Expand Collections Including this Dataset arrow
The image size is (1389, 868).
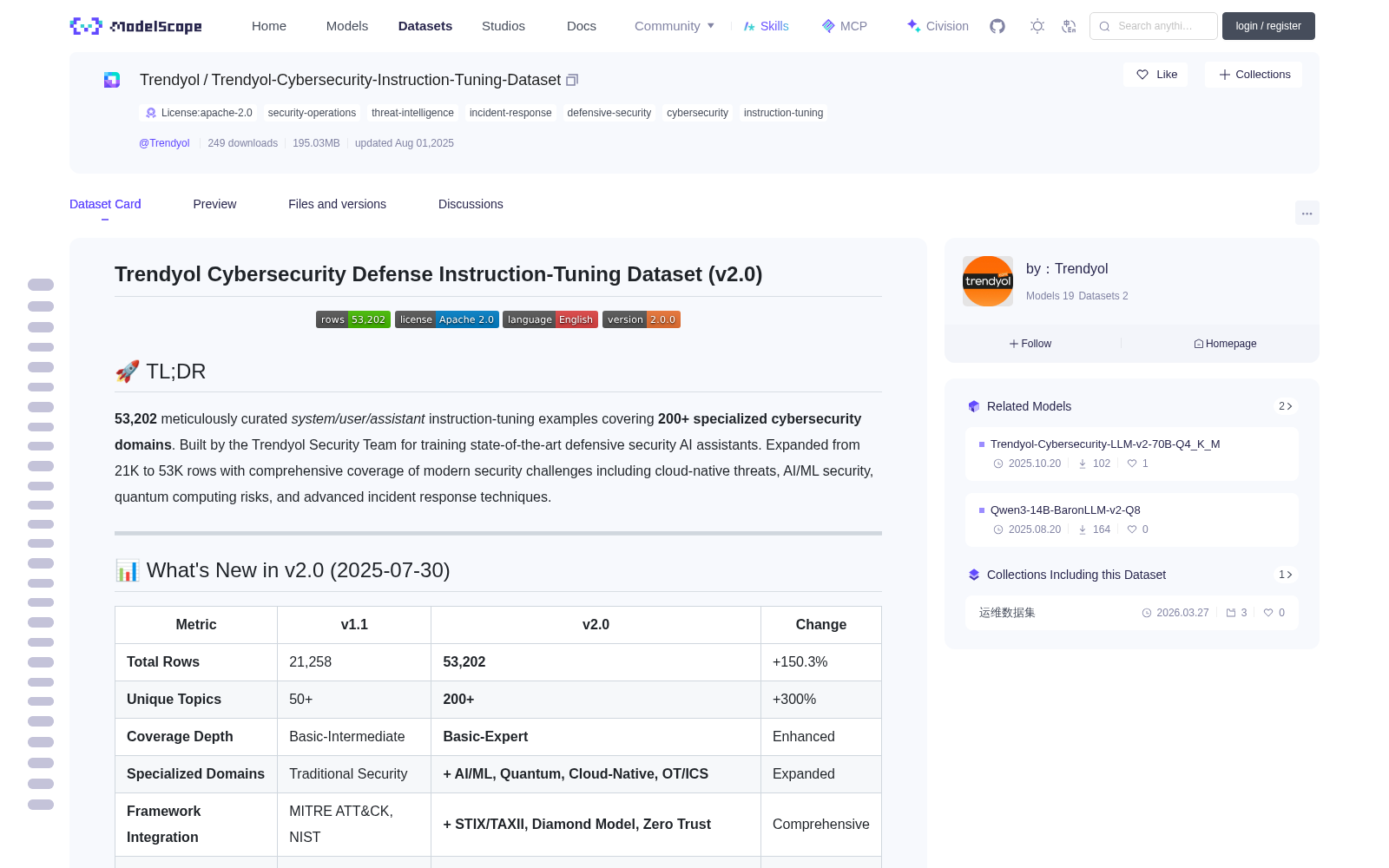(1286, 575)
